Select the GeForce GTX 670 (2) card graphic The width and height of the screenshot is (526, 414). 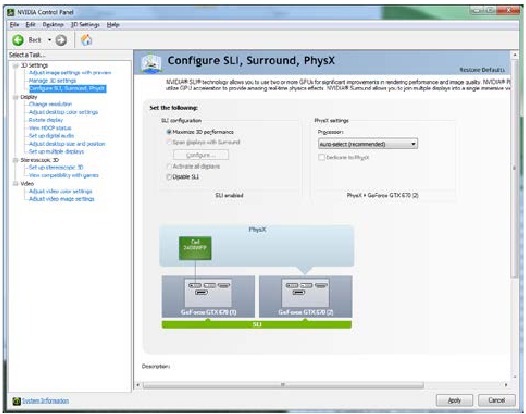click(x=306, y=296)
